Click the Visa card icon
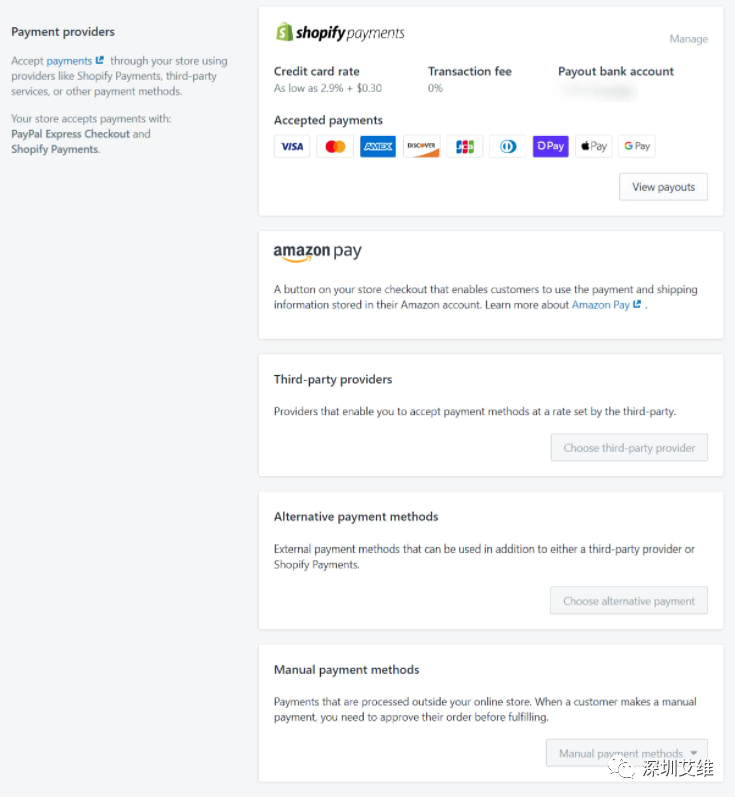This screenshot has height=800, width=737. coord(292,147)
